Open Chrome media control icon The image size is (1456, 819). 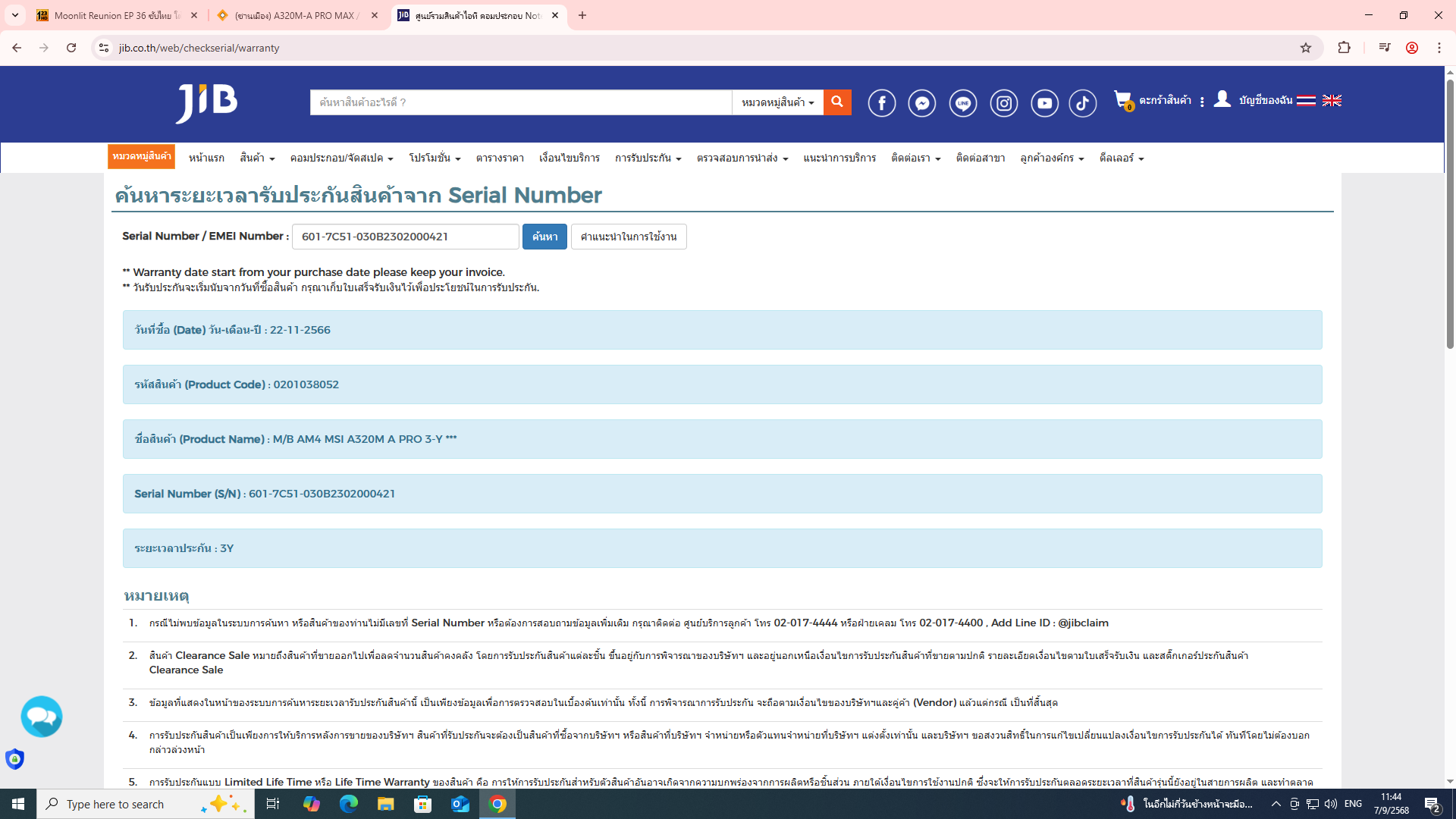pyautogui.click(x=1384, y=48)
